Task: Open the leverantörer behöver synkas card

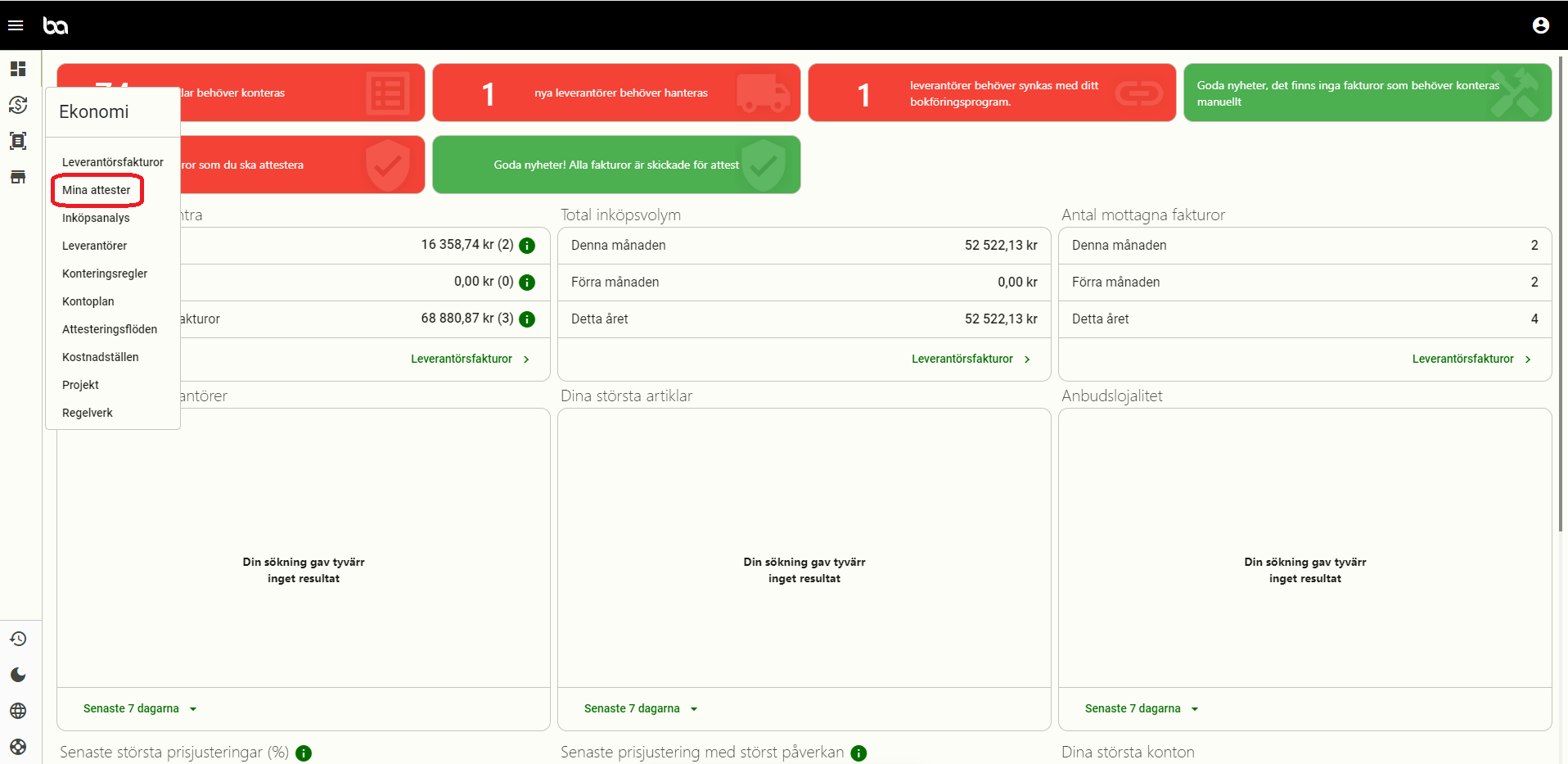Action: pos(992,93)
